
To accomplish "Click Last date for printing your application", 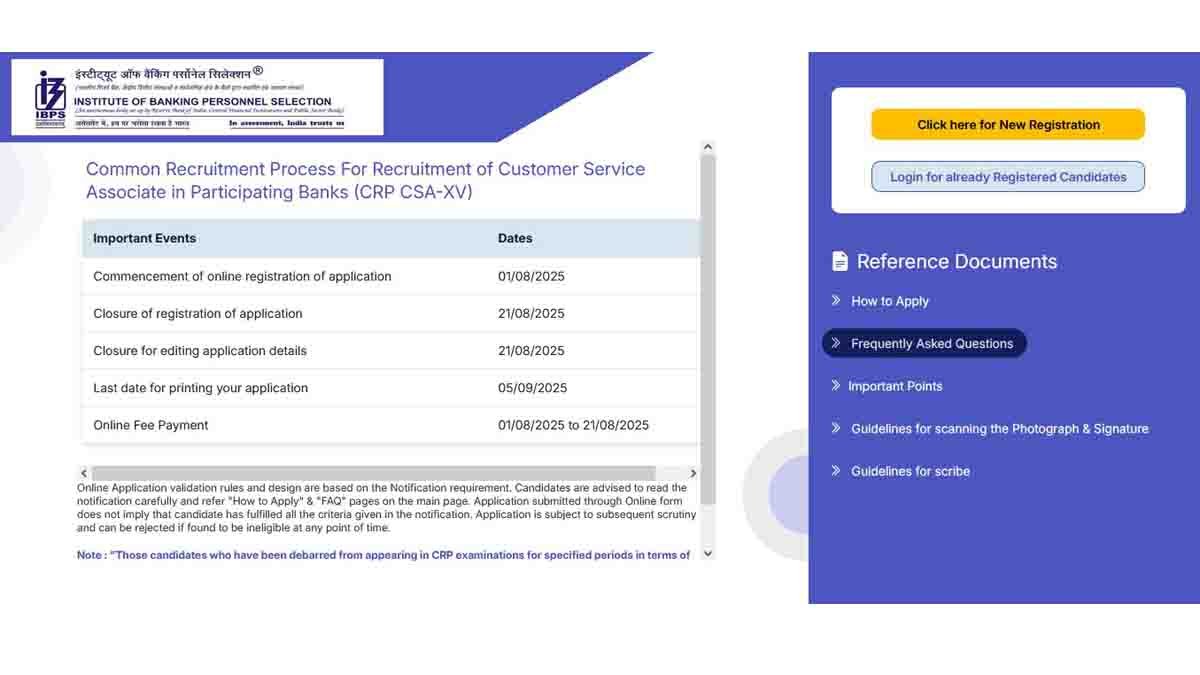I will (x=200, y=388).
